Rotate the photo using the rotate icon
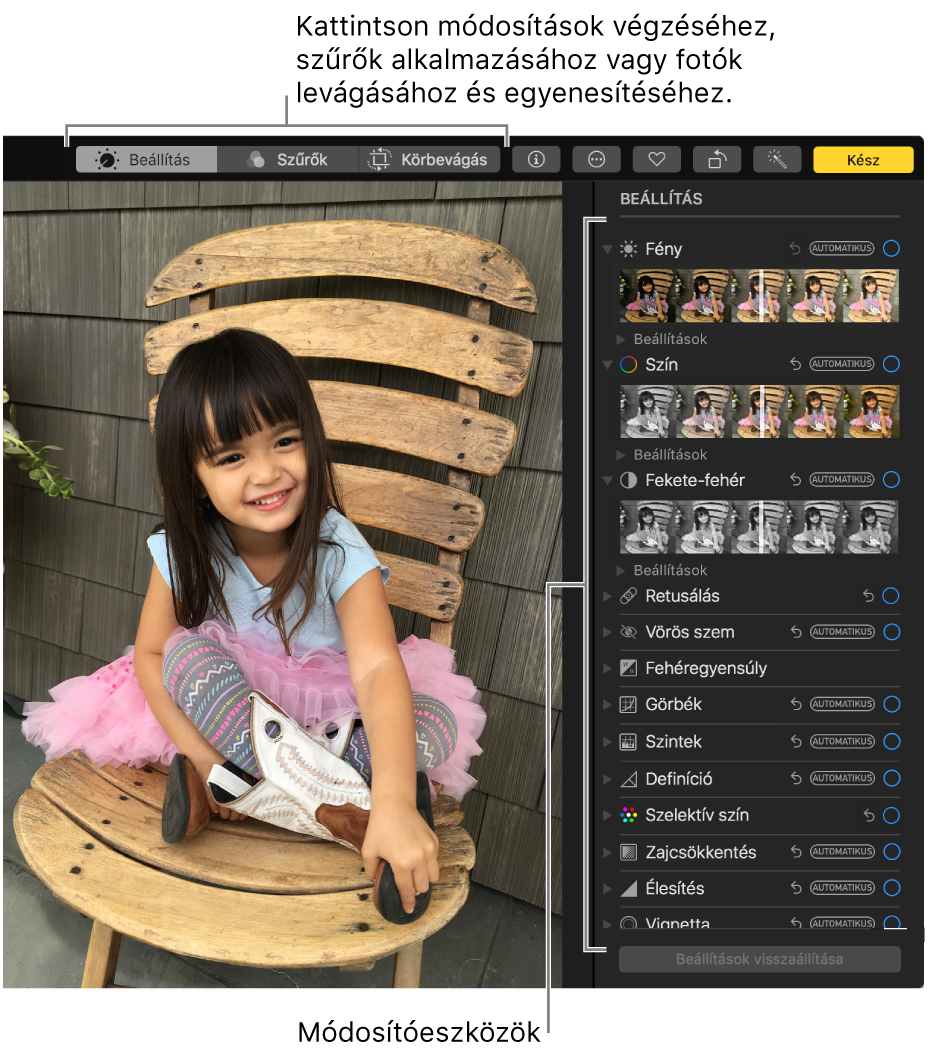The width and height of the screenshot is (928, 1055). coord(716,159)
